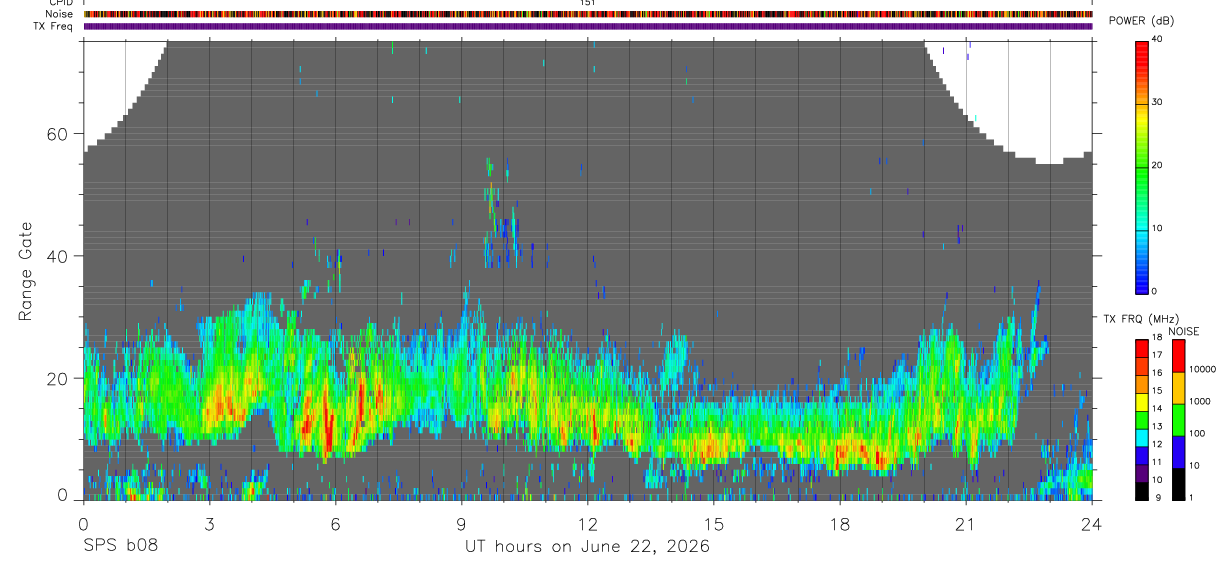Click the UT hours date title
The width and height of the screenshot is (1228, 567).
tap(587, 547)
